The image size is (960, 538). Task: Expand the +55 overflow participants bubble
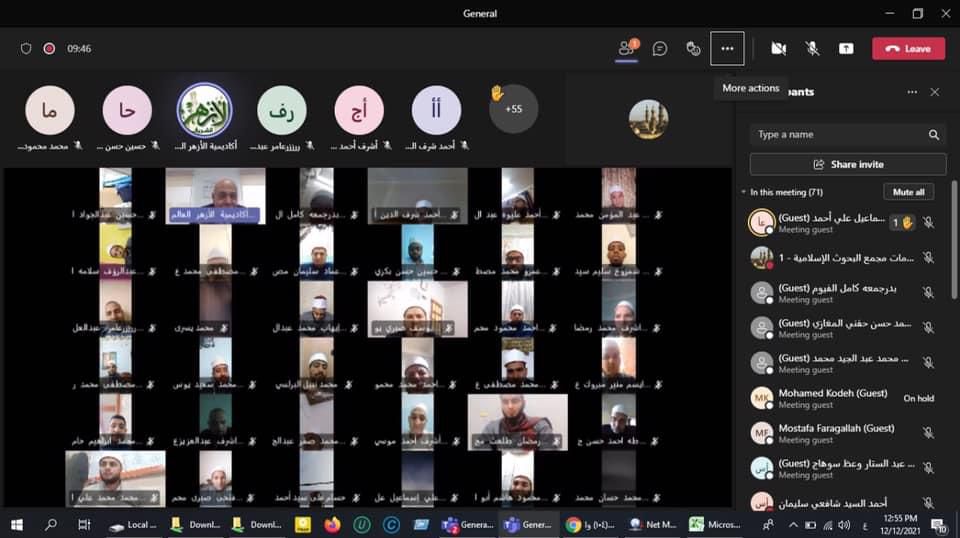513,108
